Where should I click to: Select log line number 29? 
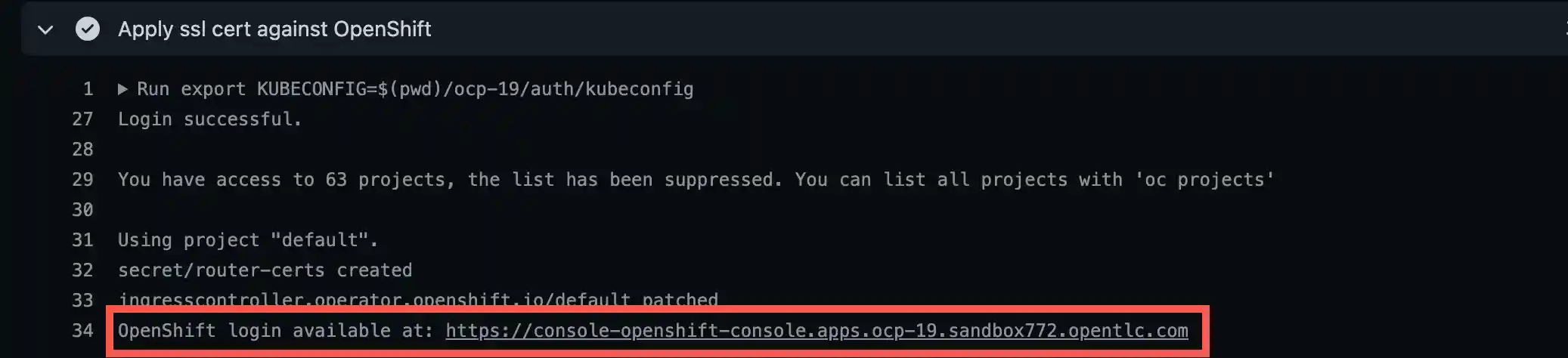pos(82,180)
